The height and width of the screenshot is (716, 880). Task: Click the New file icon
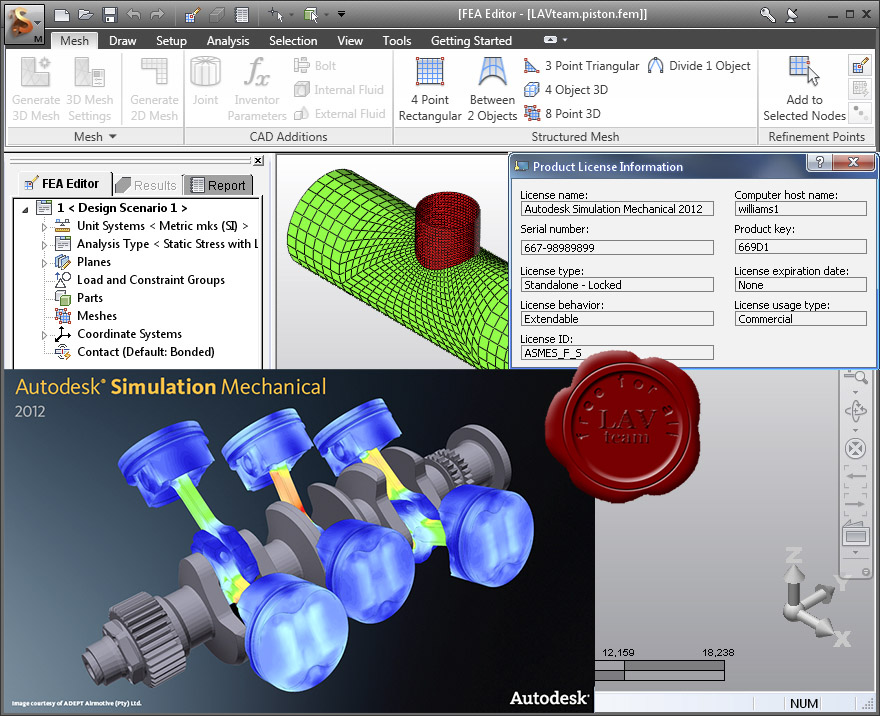pyautogui.click(x=62, y=15)
